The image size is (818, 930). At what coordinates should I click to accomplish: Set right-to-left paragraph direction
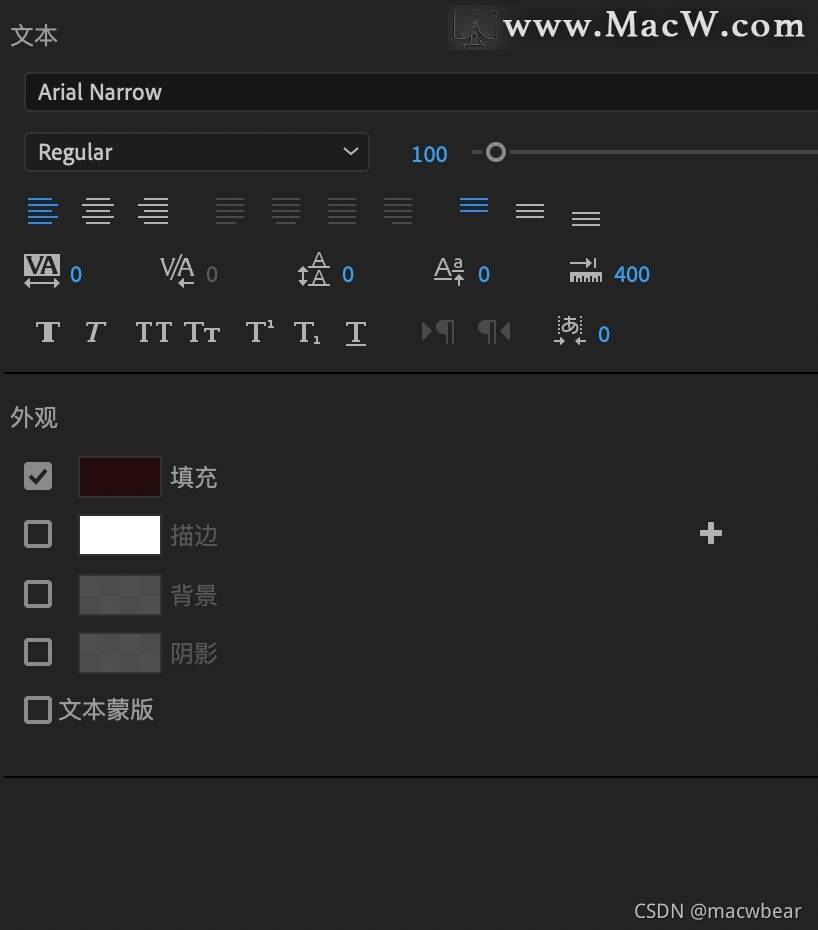(494, 332)
